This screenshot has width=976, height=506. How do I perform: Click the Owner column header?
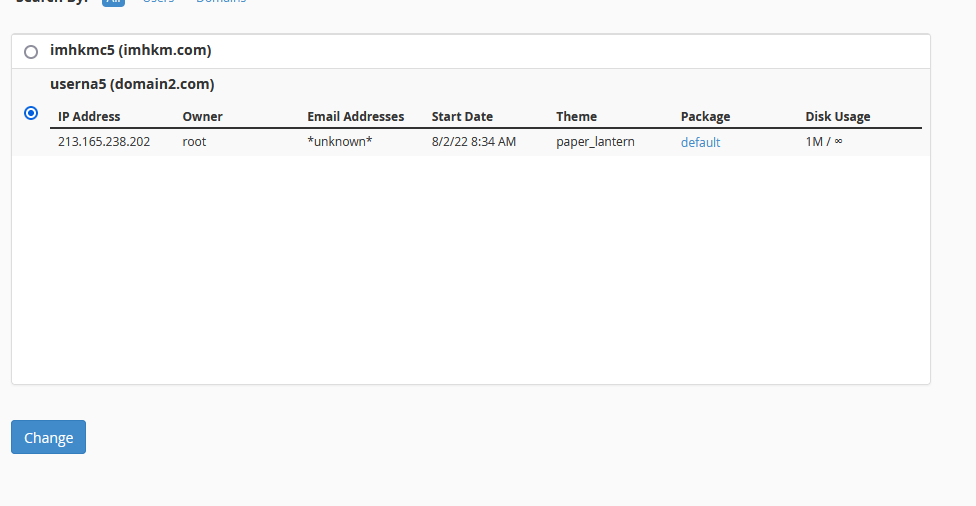tap(202, 116)
